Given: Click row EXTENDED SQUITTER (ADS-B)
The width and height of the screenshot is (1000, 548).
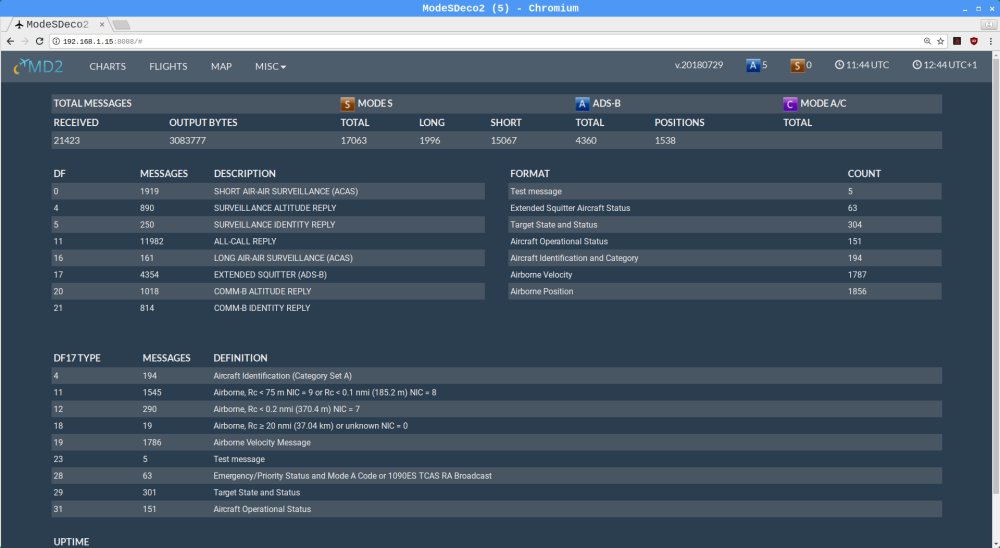Looking at the screenshot, I should click(x=268, y=274).
